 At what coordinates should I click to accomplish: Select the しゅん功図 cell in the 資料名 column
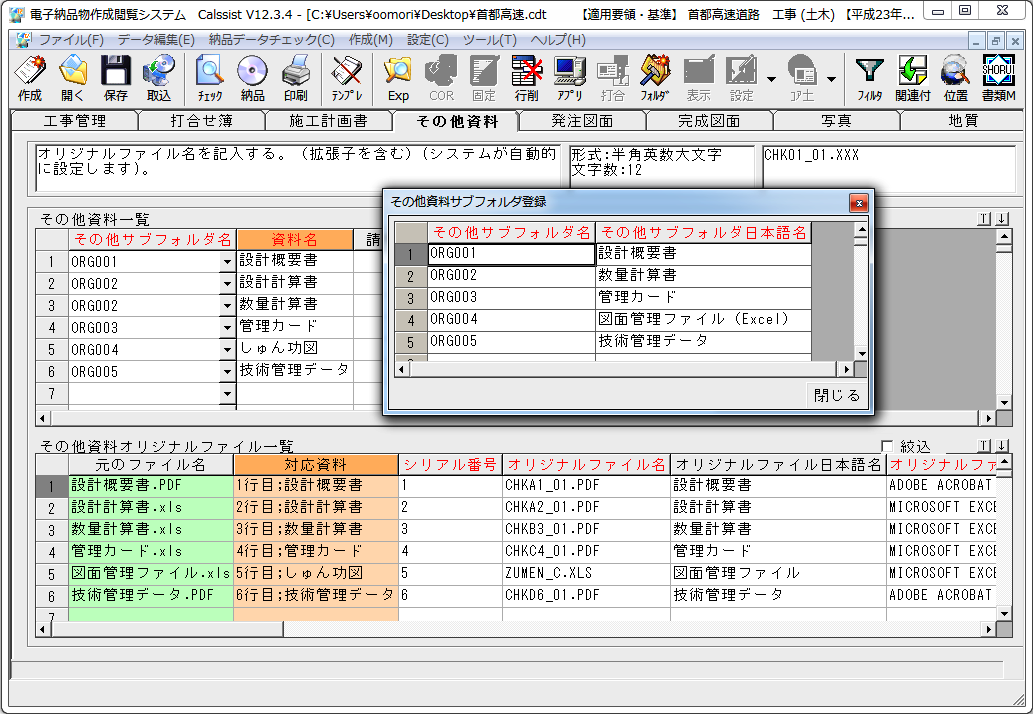tap(294, 349)
